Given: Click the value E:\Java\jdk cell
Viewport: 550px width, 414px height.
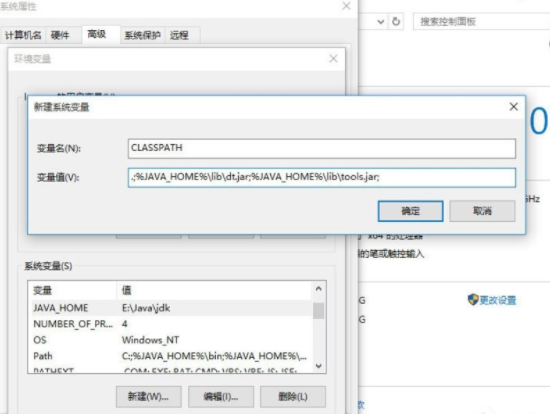Looking at the screenshot, I should (146, 308).
